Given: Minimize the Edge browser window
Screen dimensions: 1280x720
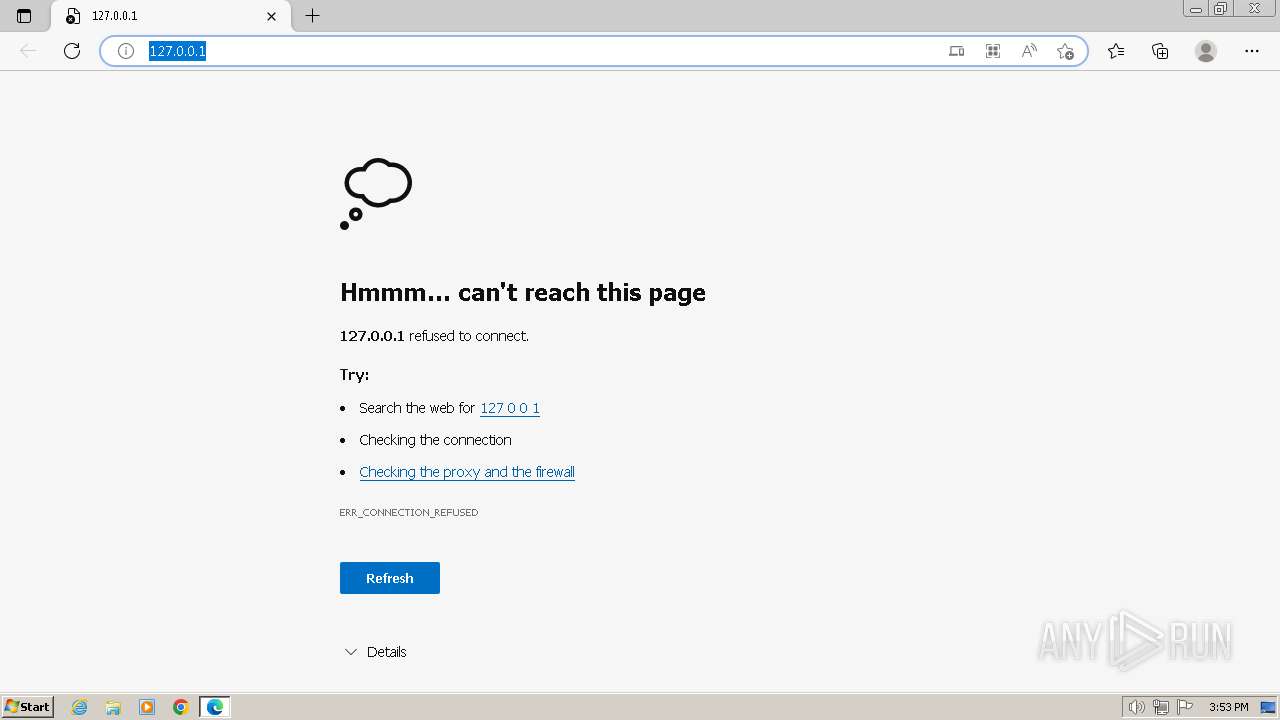Looking at the screenshot, I should [x=1196, y=8].
